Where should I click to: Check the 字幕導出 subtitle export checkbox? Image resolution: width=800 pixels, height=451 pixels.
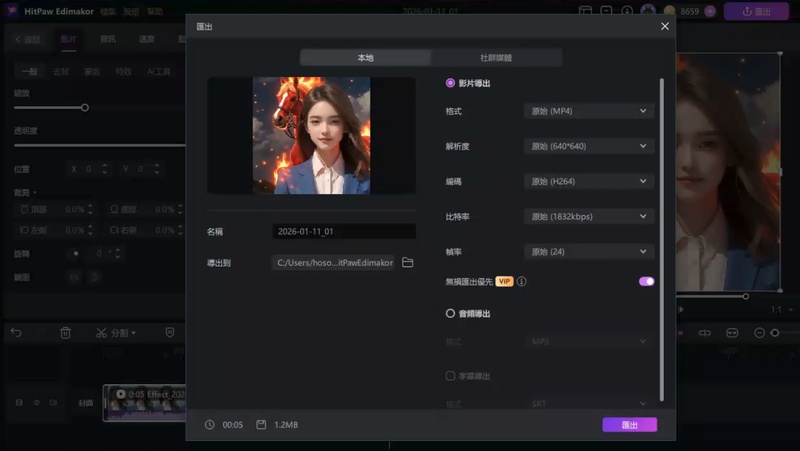(450, 376)
